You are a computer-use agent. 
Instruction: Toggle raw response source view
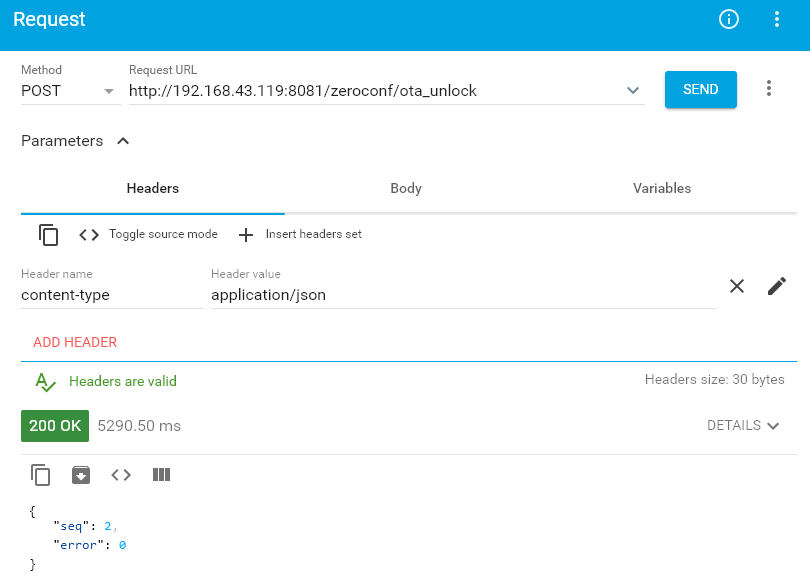121,475
